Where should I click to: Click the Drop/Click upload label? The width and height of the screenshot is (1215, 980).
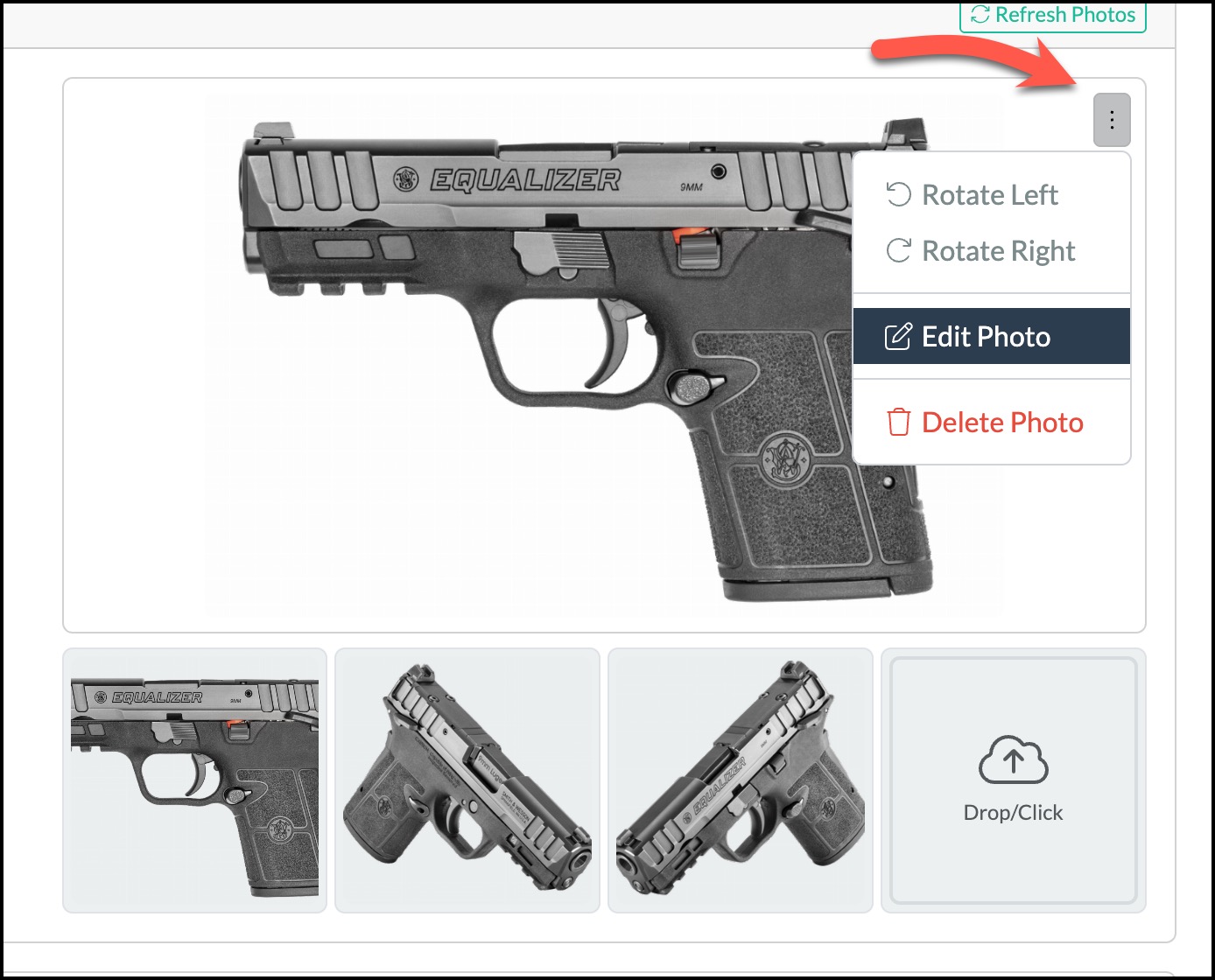(1013, 813)
